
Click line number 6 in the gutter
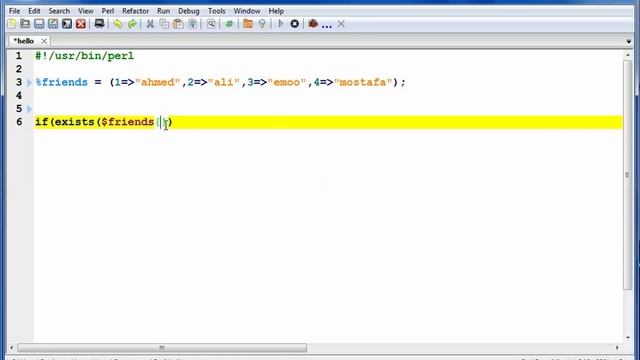(x=19, y=122)
